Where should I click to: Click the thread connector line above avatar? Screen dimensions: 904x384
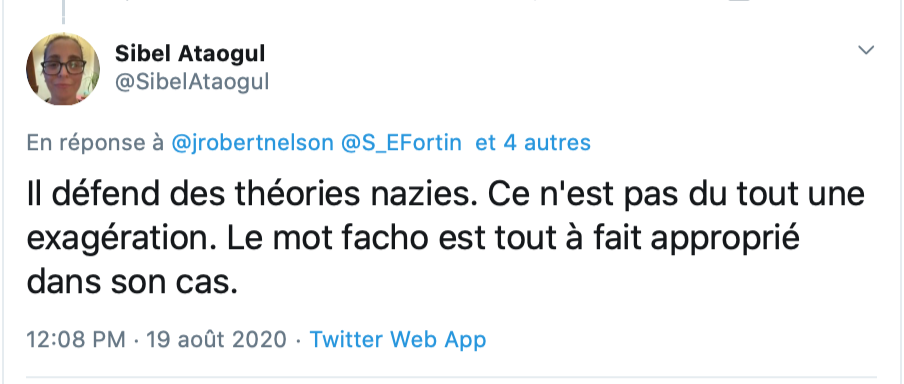pyautogui.click(x=63, y=12)
